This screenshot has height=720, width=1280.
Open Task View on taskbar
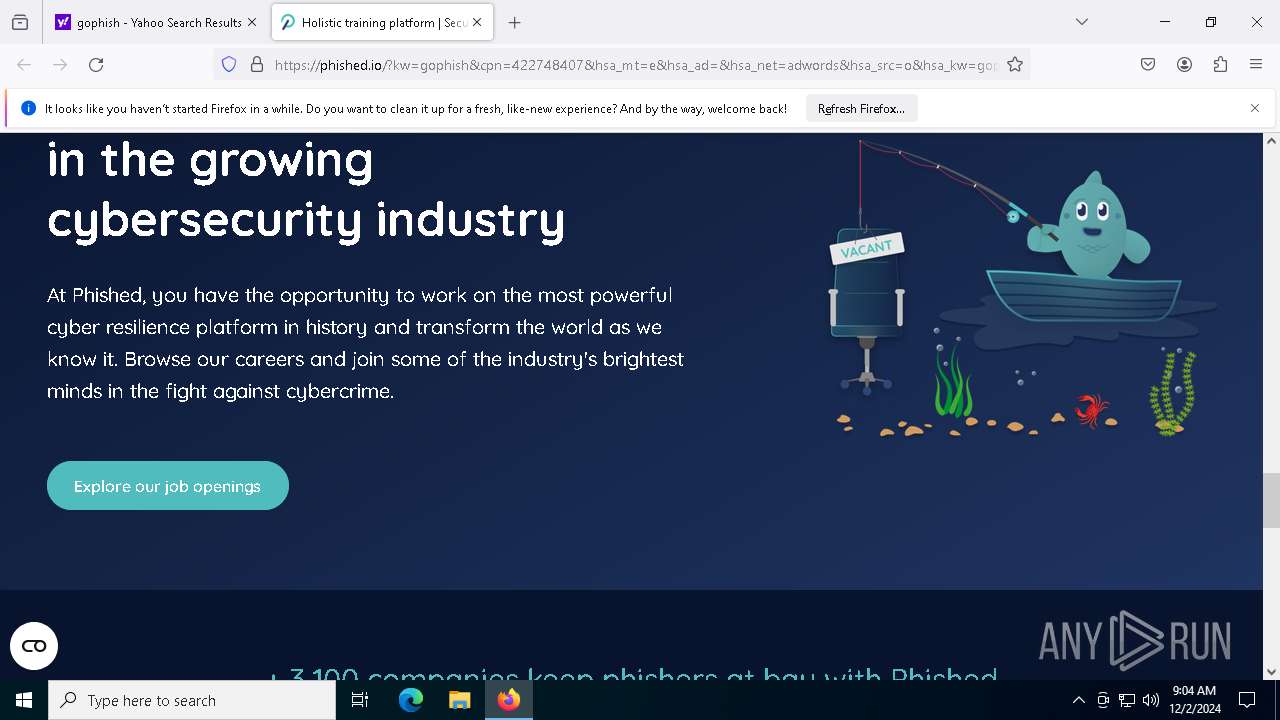coord(360,700)
